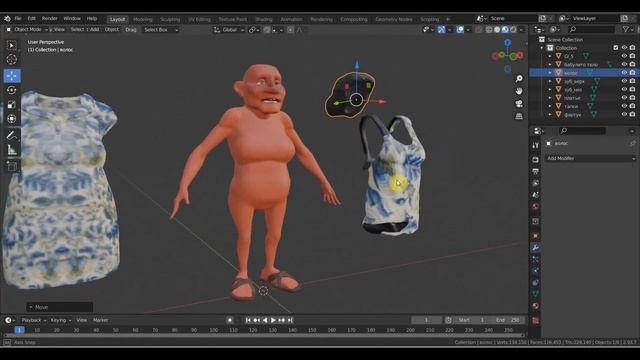Open the Particles properties tab icon
The width and height of the screenshot is (640, 360).
point(536,259)
